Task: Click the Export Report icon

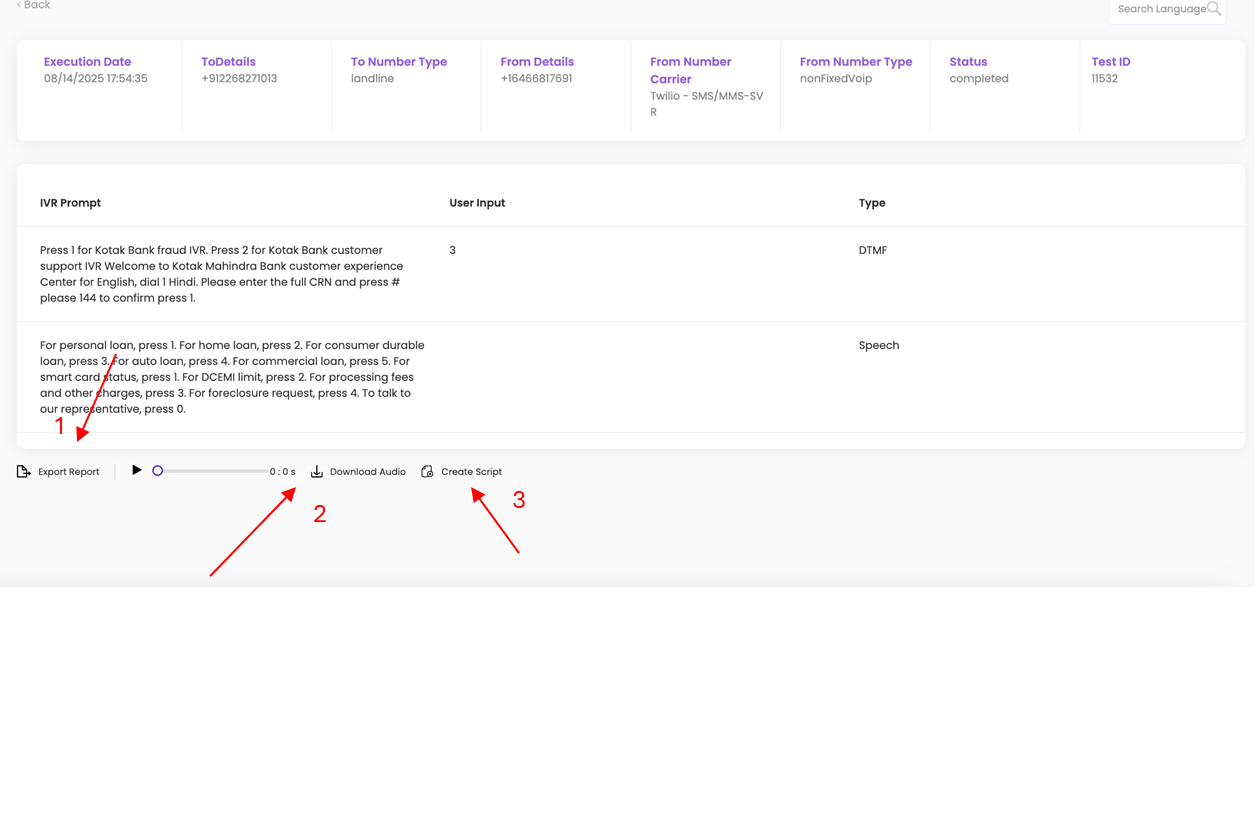Action: pos(24,472)
